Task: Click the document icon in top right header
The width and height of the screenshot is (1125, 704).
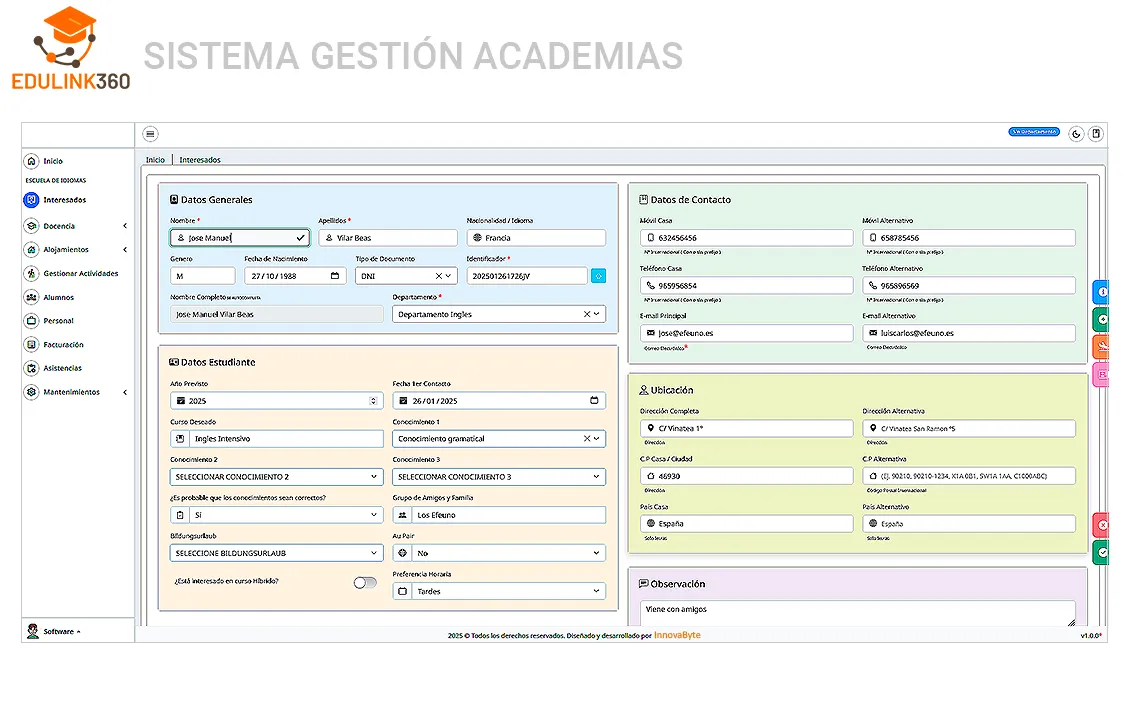Action: click(1096, 134)
